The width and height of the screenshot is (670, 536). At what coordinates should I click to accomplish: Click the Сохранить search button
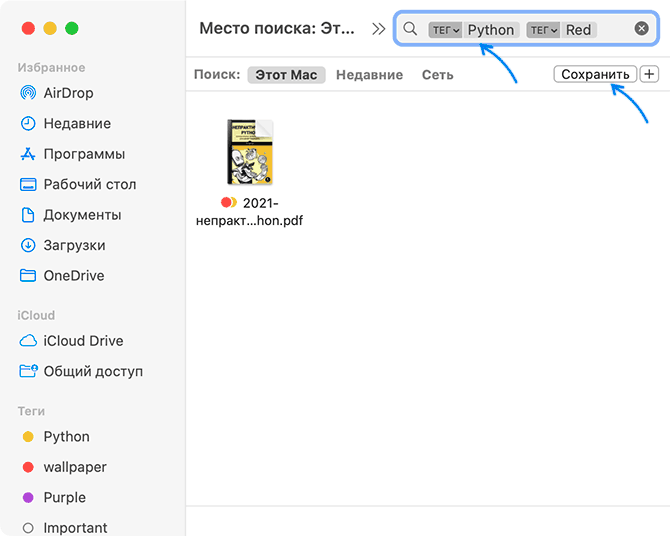tap(595, 75)
